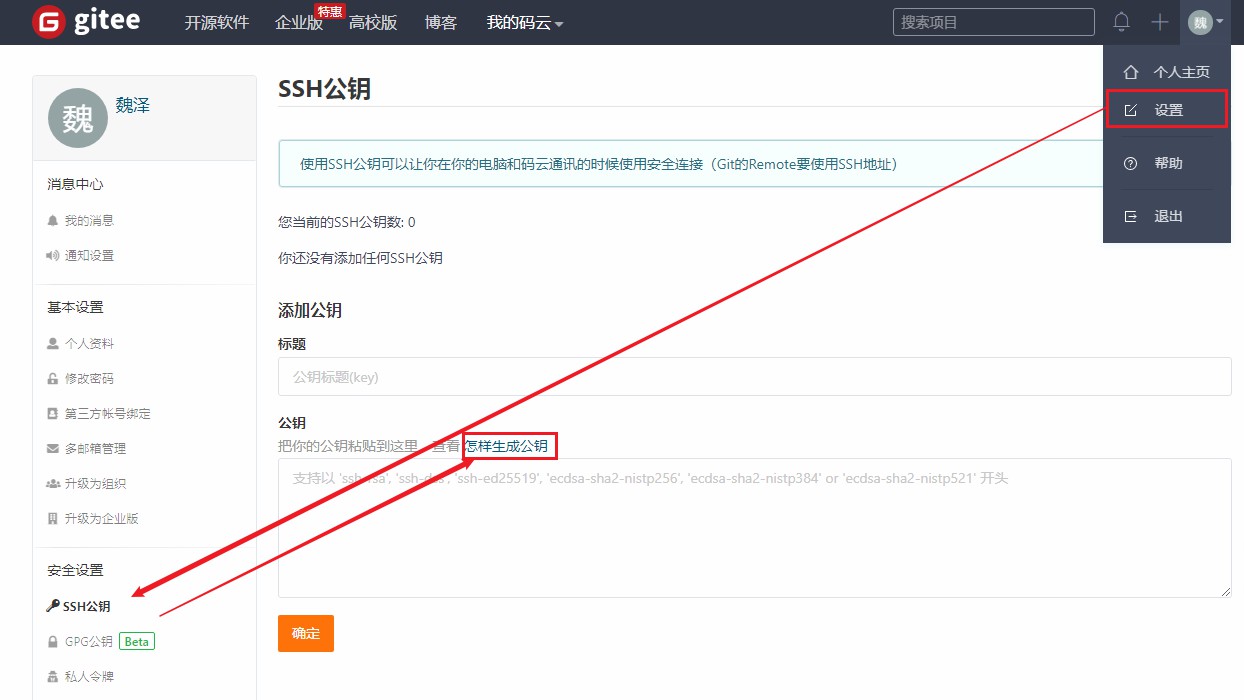Click the question mark icon beside 帮助
The width and height of the screenshot is (1244, 700).
pos(1131,163)
